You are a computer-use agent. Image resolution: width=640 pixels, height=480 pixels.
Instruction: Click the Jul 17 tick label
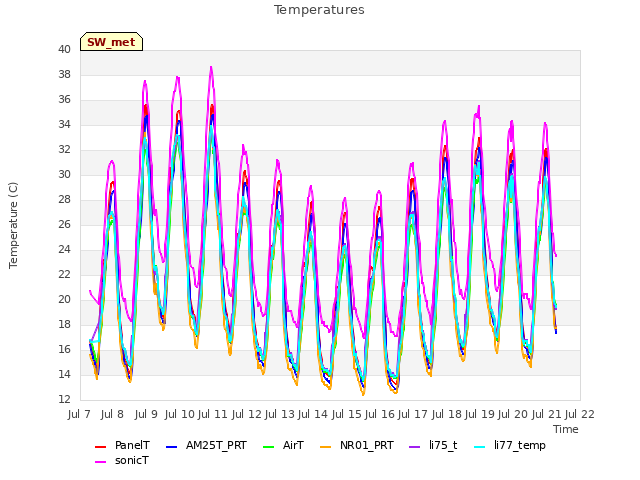tap(413, 414)
